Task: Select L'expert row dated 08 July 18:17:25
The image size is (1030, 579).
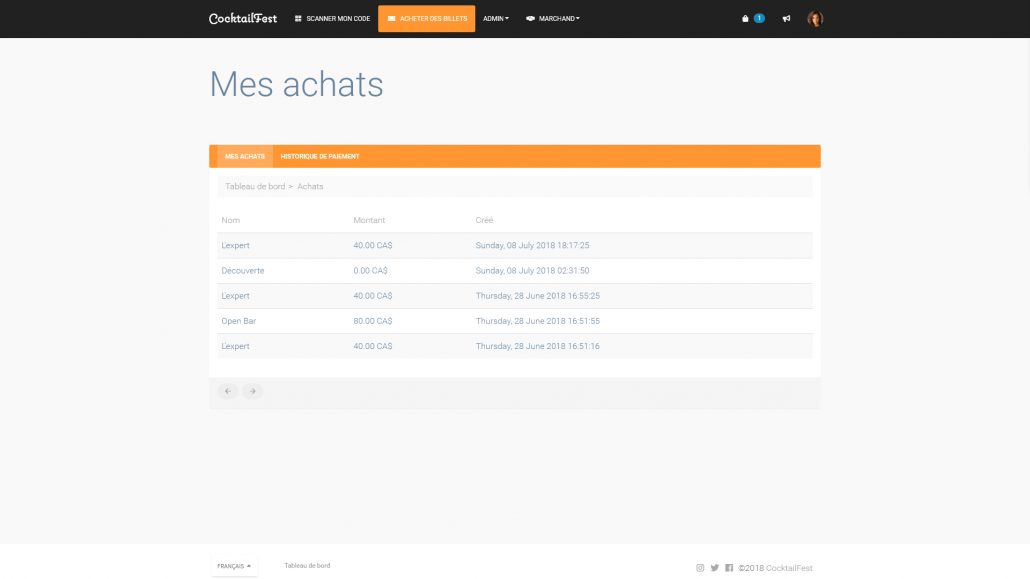Action: (x=514, y=245)
